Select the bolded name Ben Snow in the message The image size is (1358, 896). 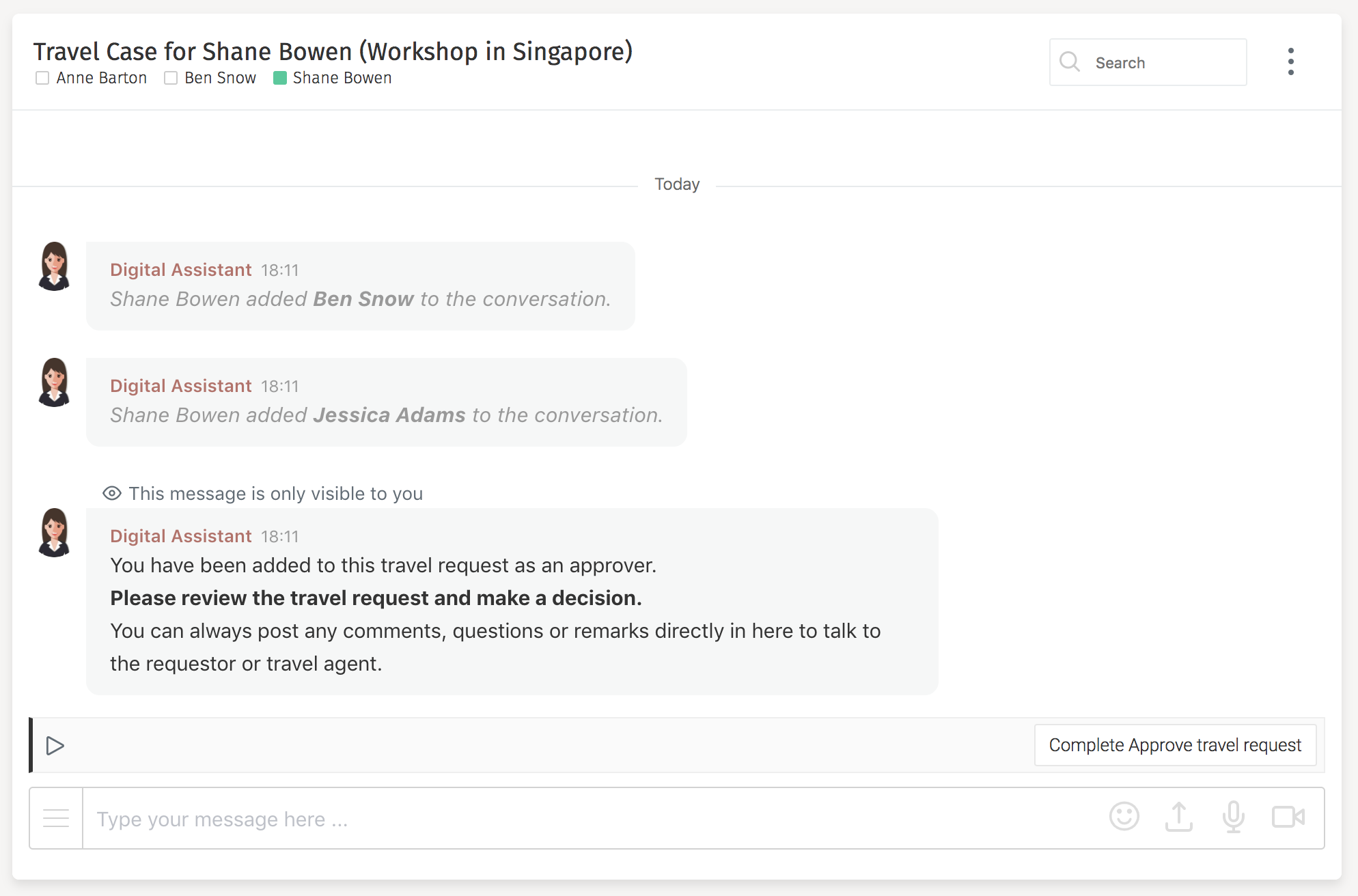click(x=362, y=298)
